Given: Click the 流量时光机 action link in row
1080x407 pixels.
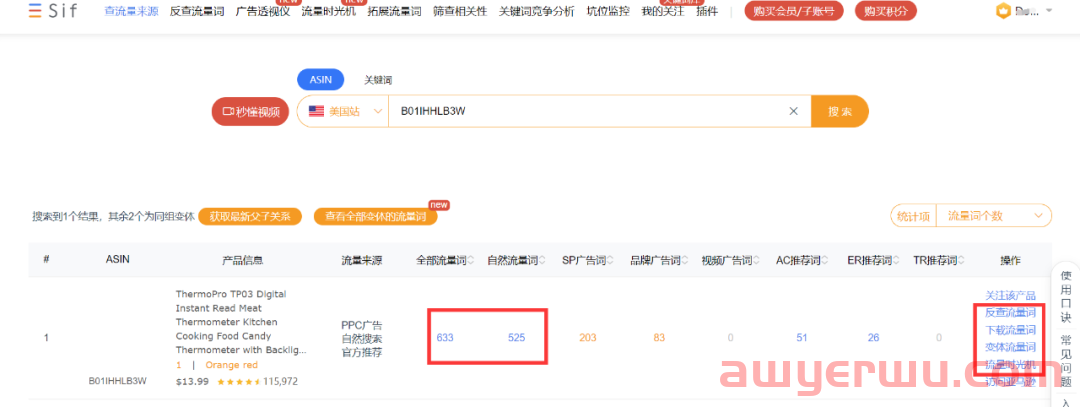Looking at the screenshot, I should point(1010,364).
